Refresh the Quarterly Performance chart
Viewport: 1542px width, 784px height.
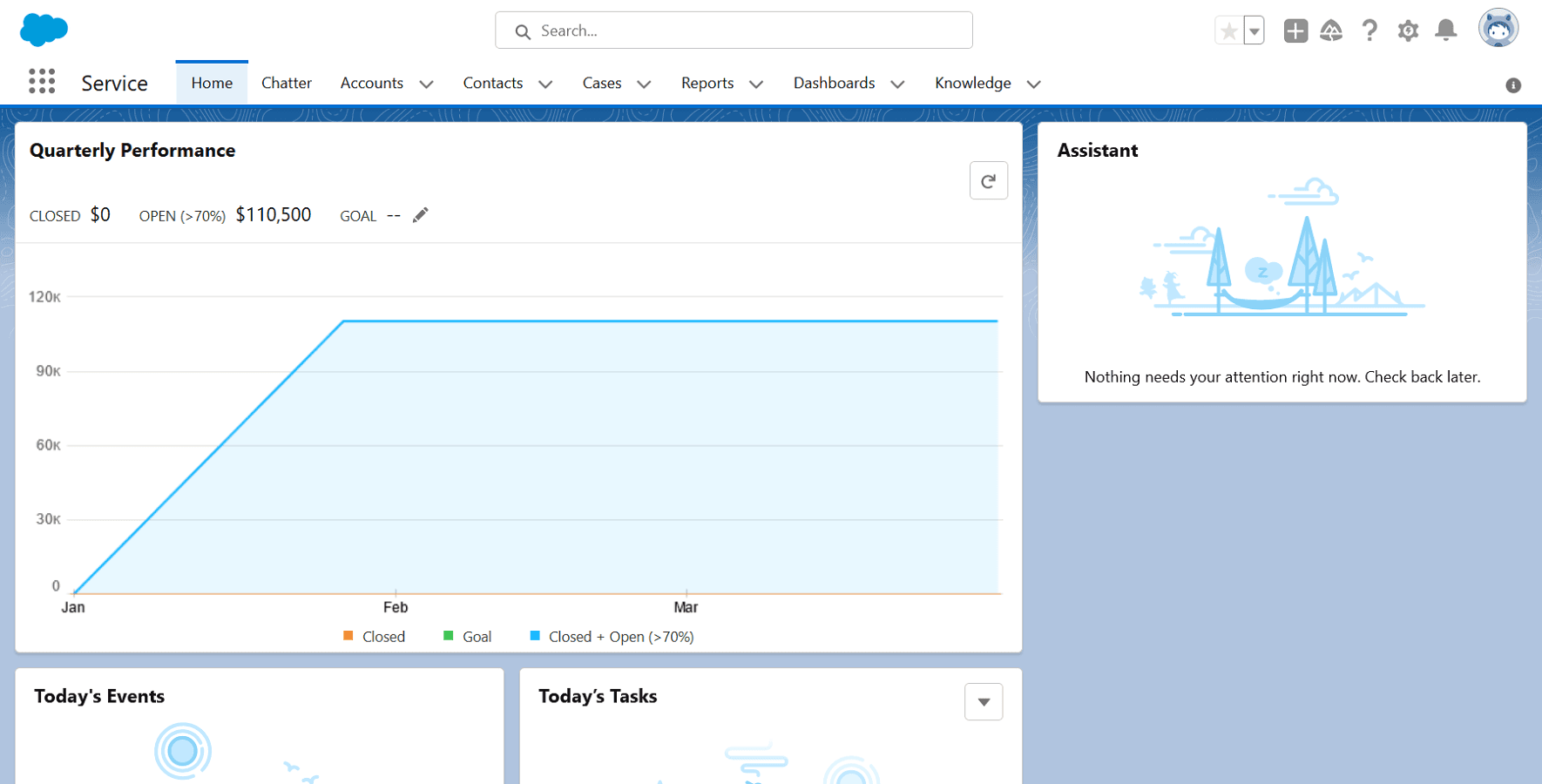click(x=988, y=181)
